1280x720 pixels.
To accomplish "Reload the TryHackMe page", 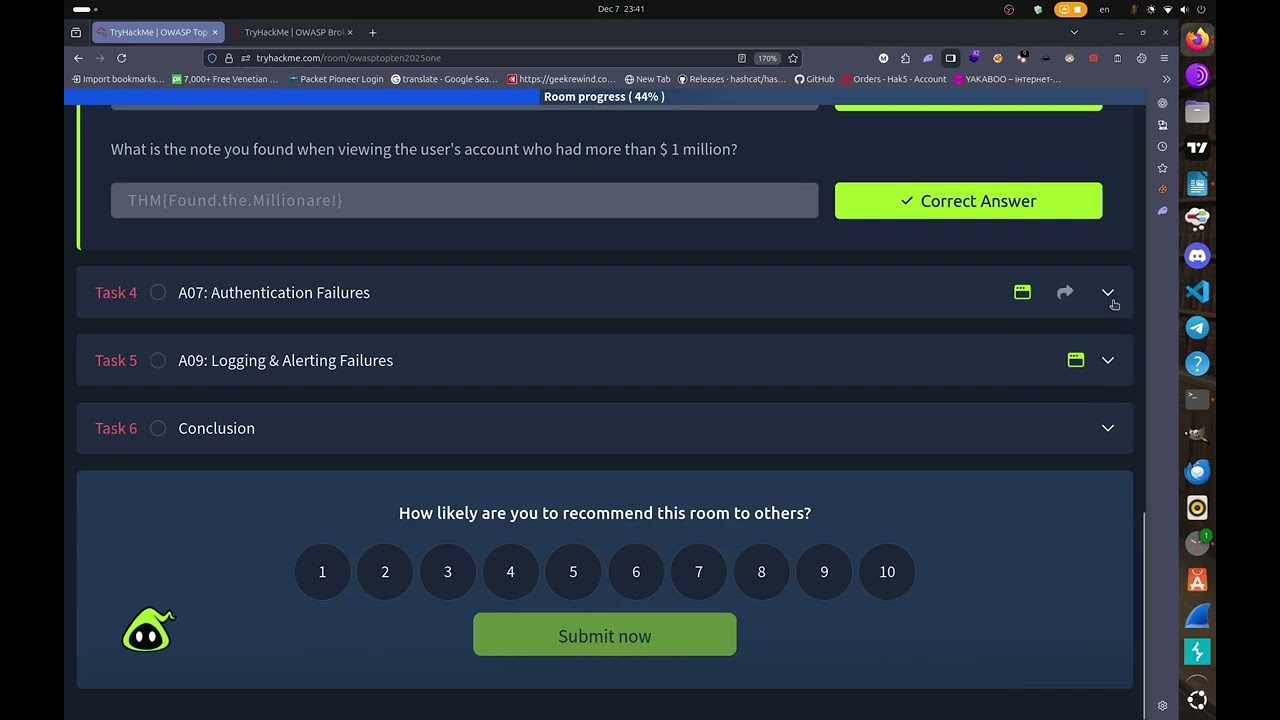I will [x=121, y=58].
